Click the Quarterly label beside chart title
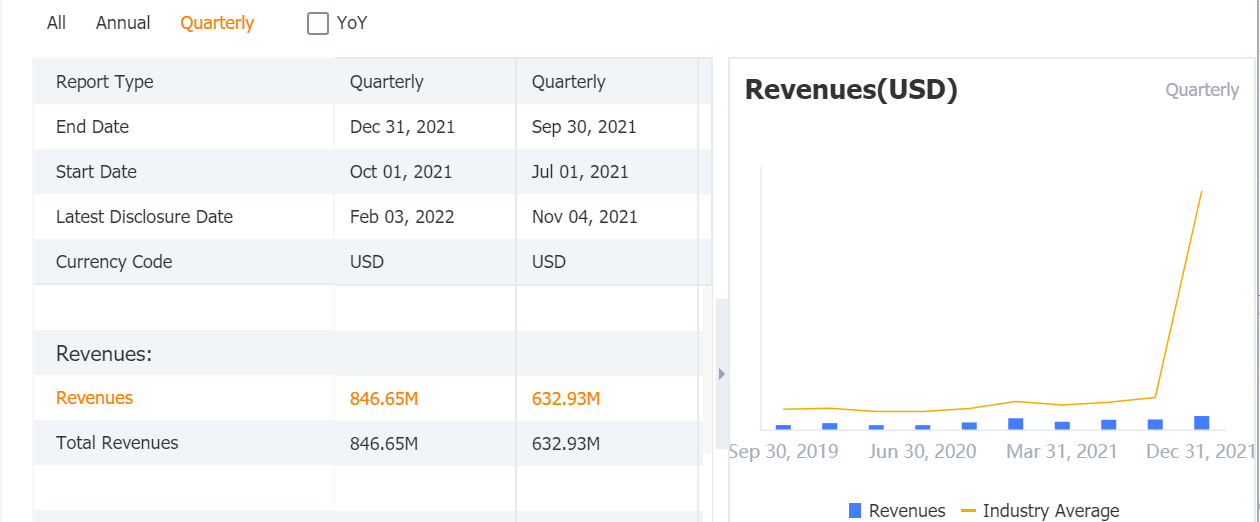The height and width of the screenshot is (522, 1260). [1202, 90]
